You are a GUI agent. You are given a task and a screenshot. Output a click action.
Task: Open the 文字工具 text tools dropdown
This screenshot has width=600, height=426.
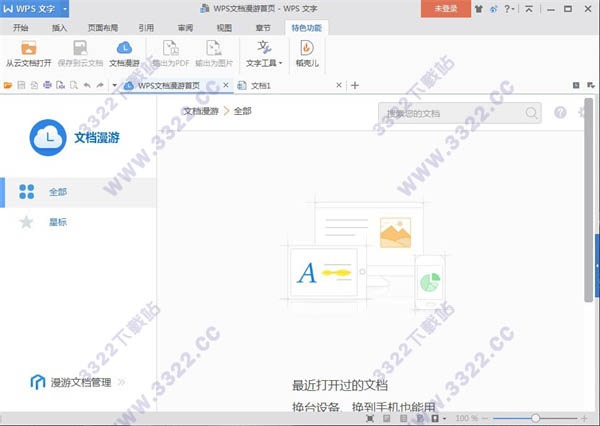pos(264,54)
